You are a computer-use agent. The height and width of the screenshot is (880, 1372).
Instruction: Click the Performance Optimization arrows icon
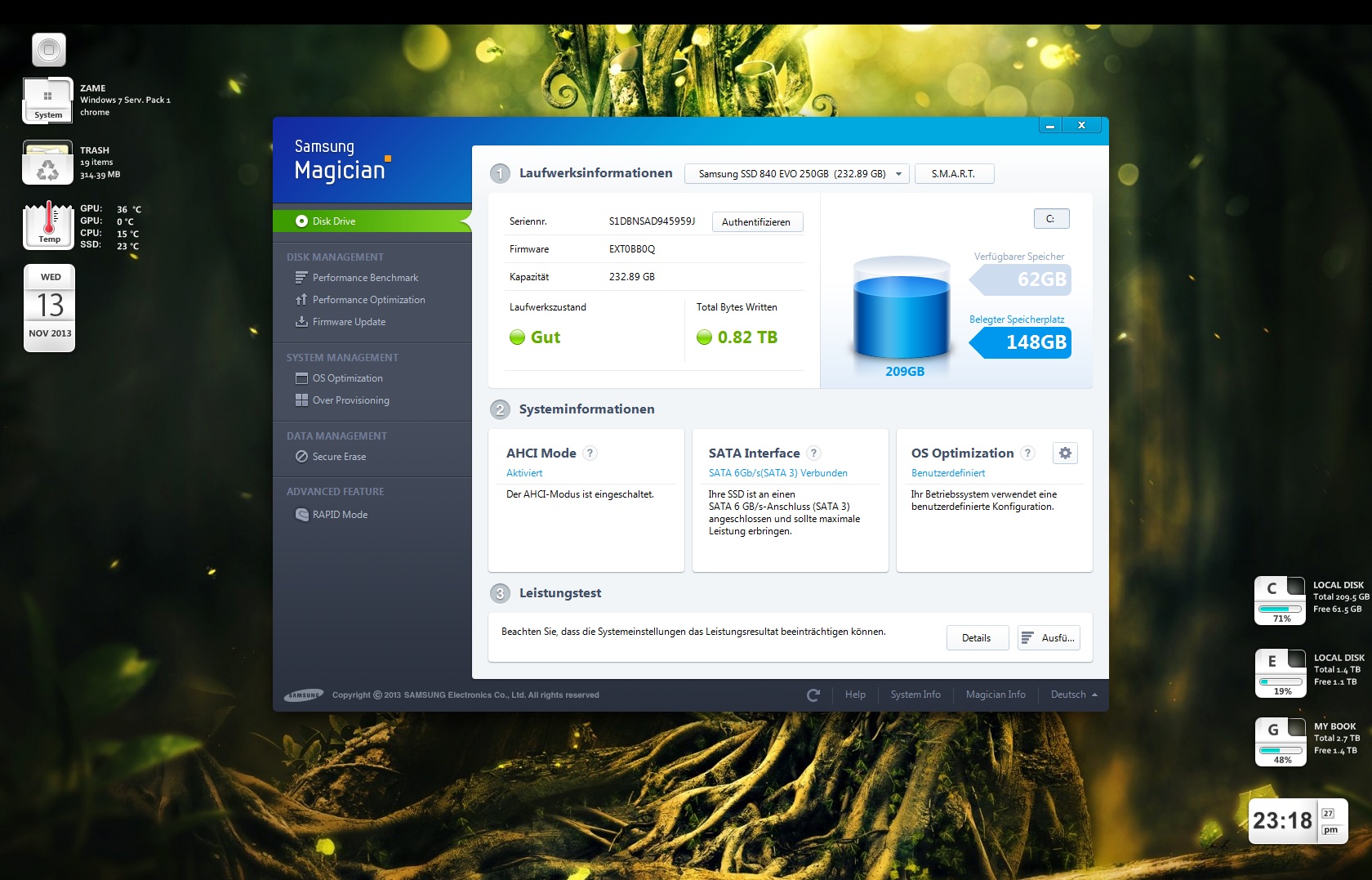pos(301,300)
